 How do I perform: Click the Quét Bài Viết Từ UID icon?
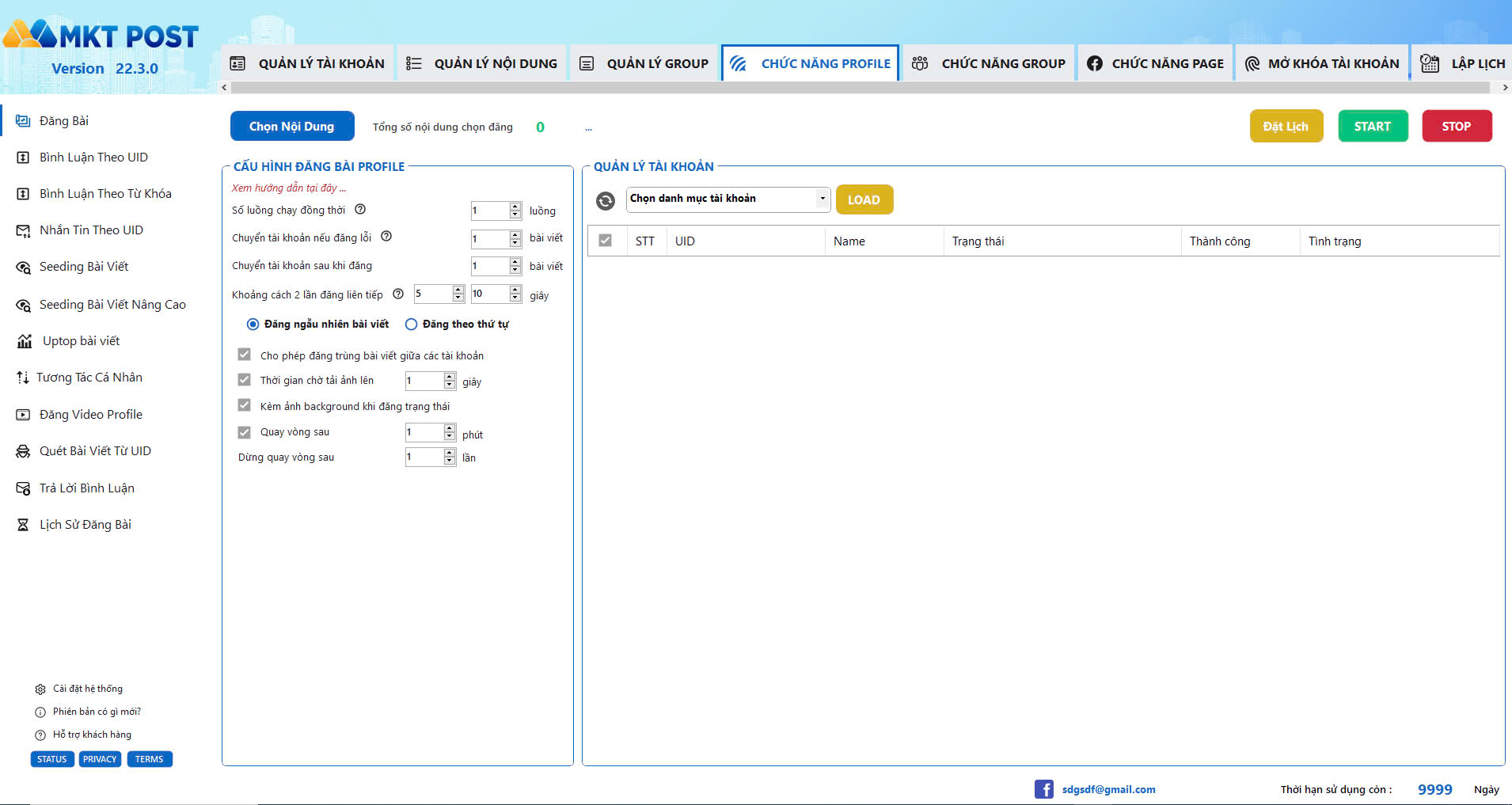click(x=23, y=451)
